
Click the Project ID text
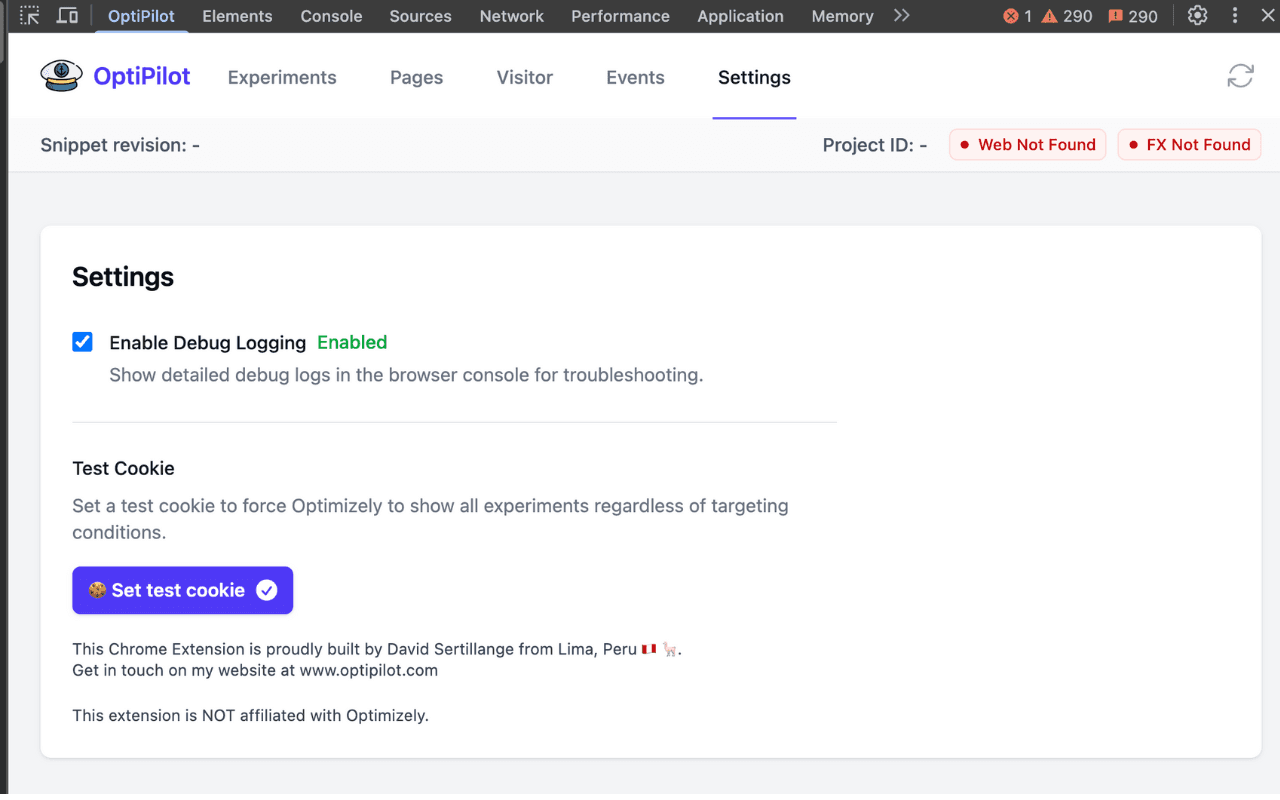click(x=875, y=145)
